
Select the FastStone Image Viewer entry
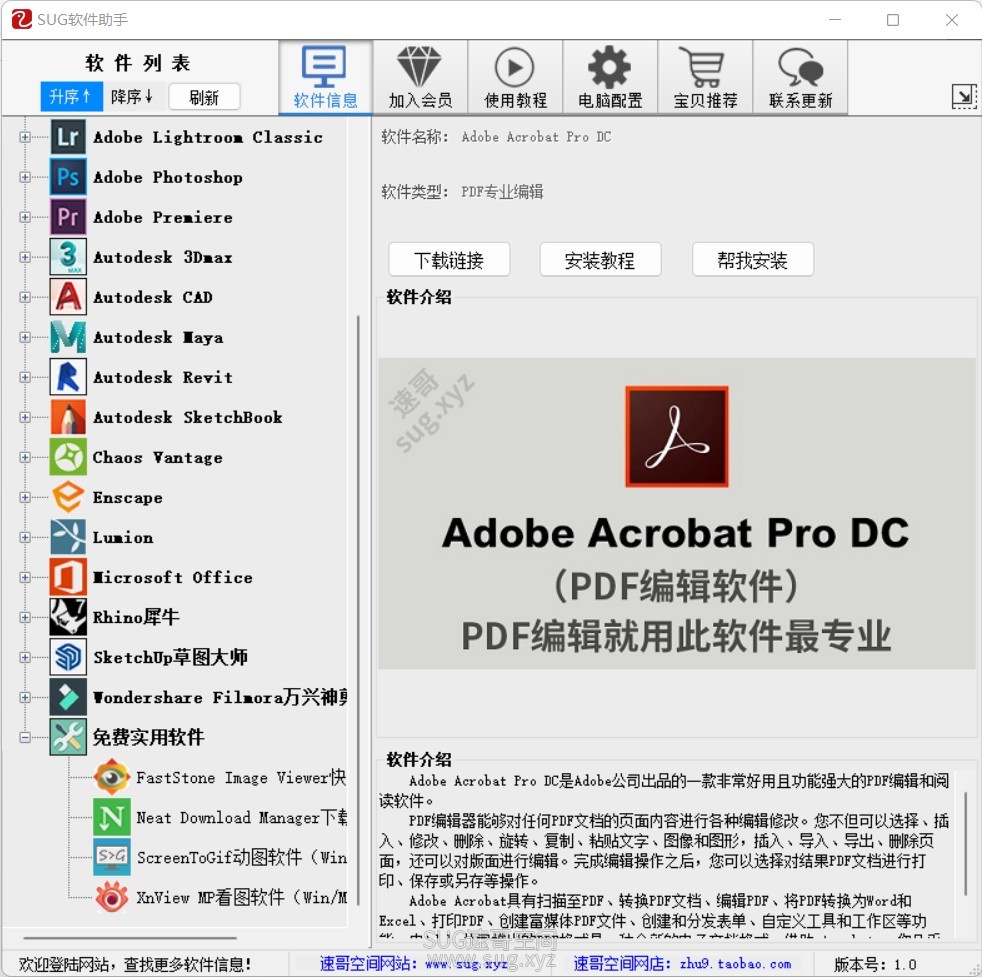(241, 778)
